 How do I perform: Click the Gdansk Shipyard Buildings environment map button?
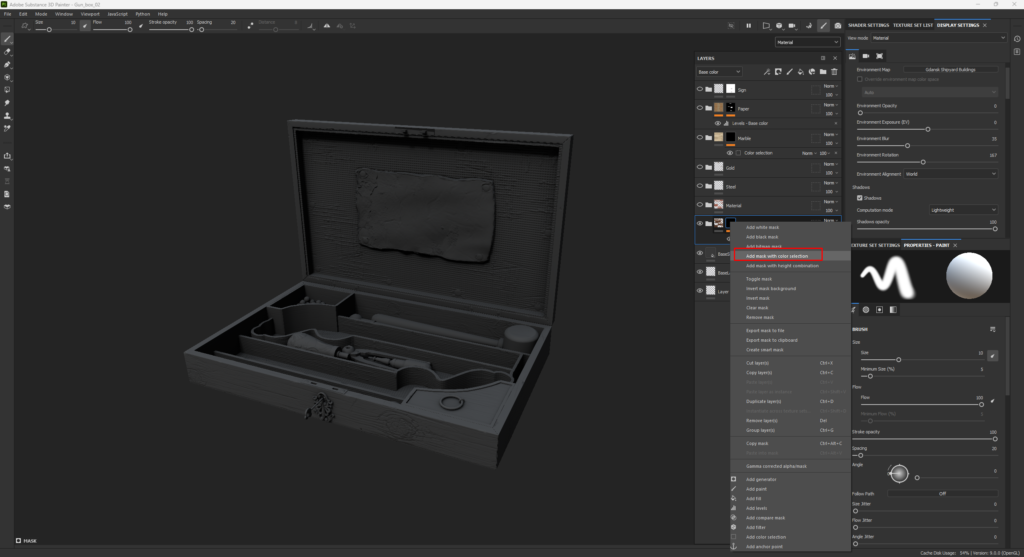949,70
